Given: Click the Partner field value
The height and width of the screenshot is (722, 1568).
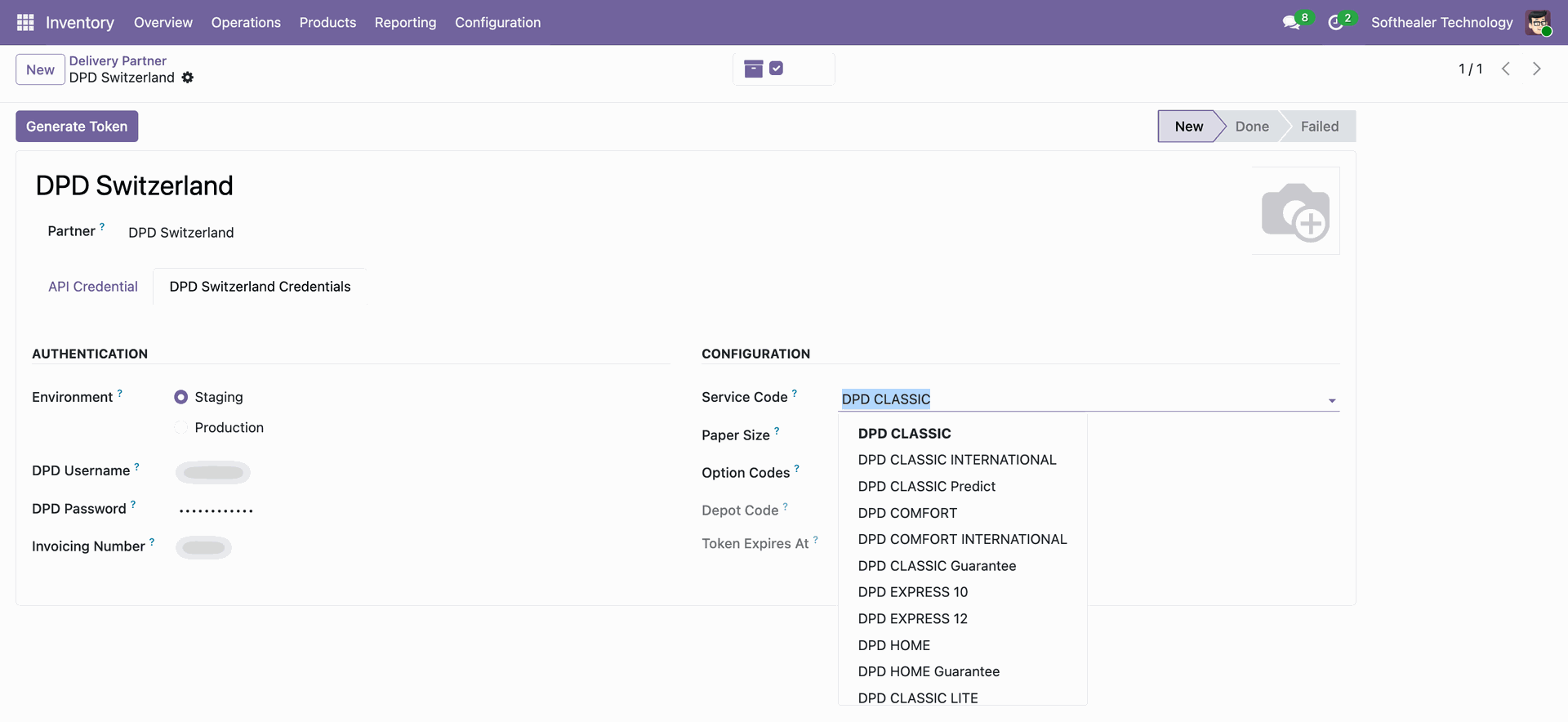Looking at the screenshot, I should click(180, 233).
